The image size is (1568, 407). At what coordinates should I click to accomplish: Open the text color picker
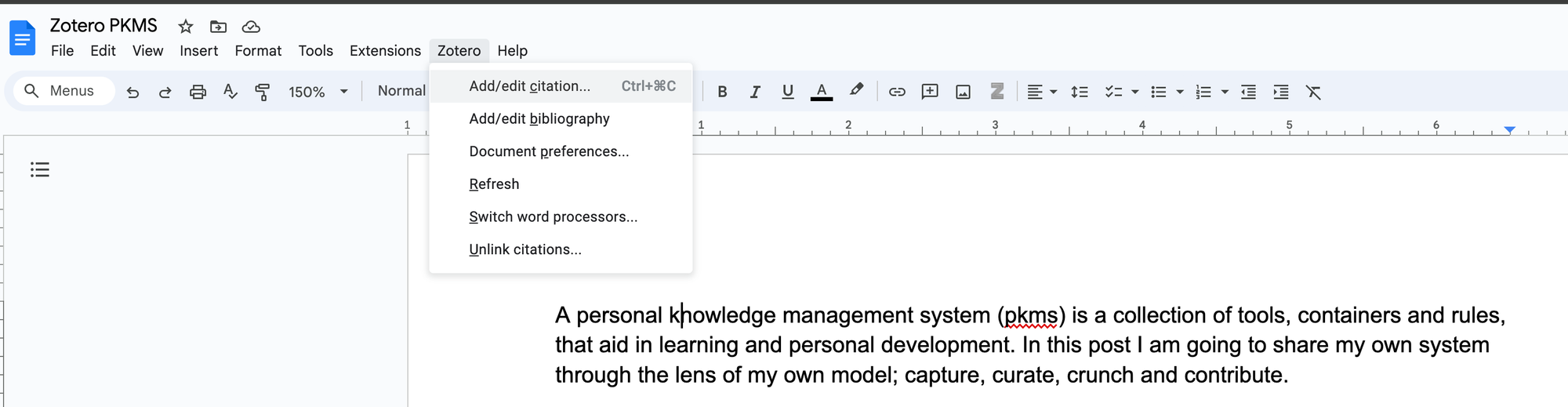click(821, 92)
